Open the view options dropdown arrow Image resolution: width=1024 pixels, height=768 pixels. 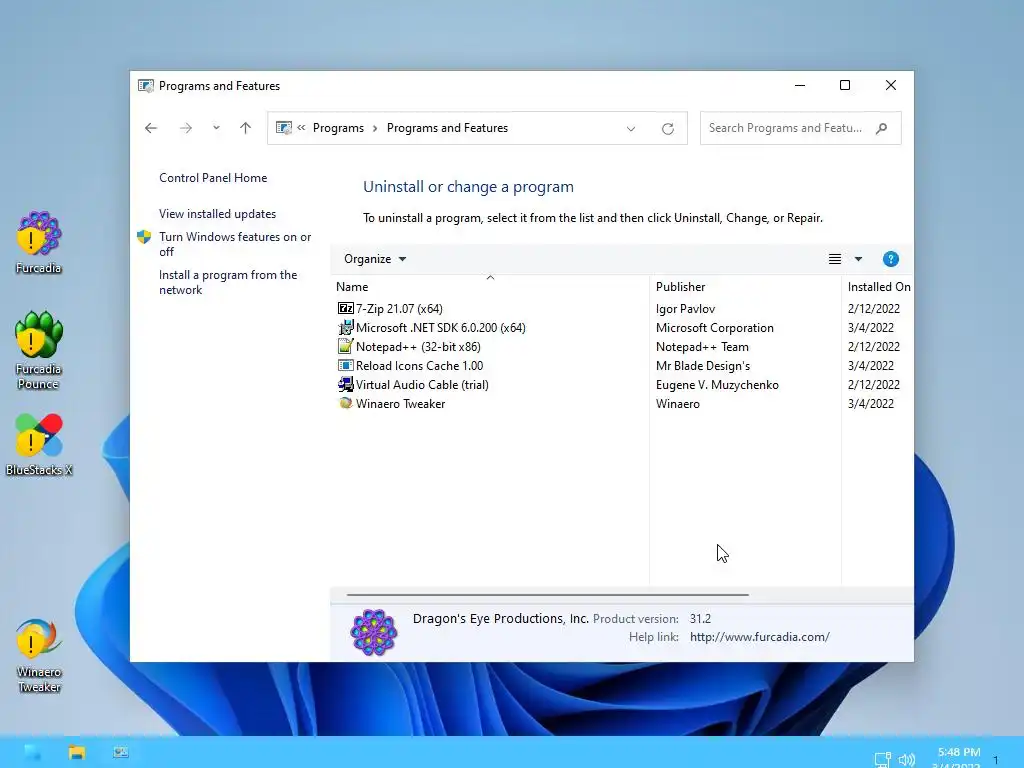coord(858,259)
